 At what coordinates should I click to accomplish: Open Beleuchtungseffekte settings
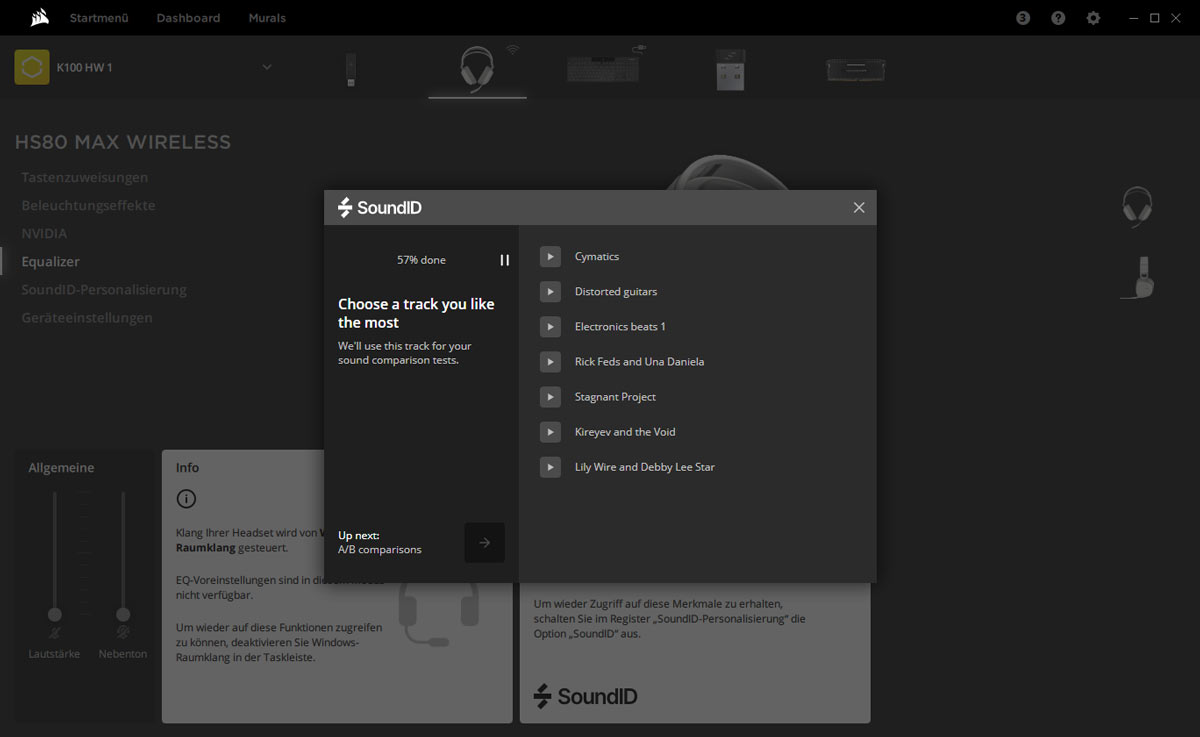click(89, 205)
